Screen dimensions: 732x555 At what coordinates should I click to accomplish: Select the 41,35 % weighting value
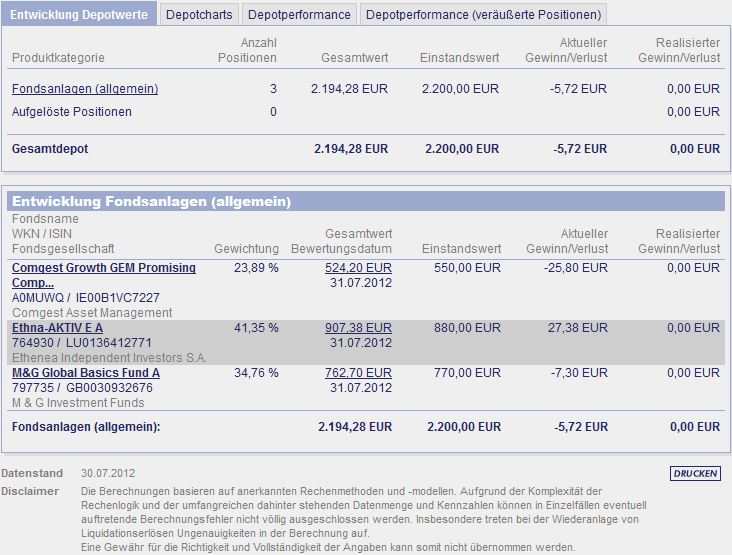(x=256, y=328)
